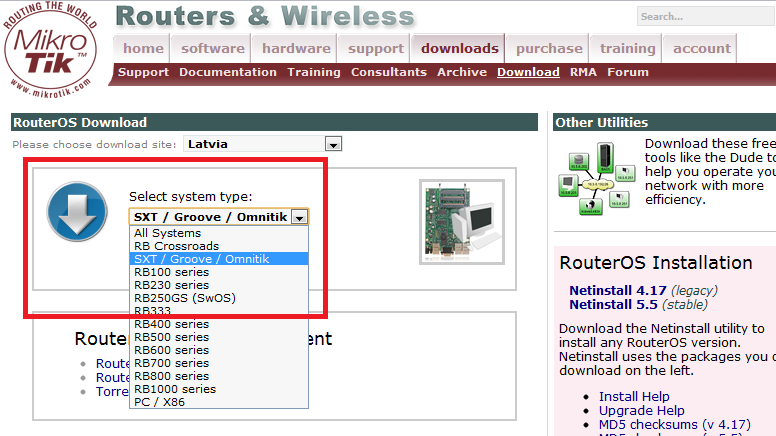
Task: Select RB800 series option
Action: click(x=219, y=376)
